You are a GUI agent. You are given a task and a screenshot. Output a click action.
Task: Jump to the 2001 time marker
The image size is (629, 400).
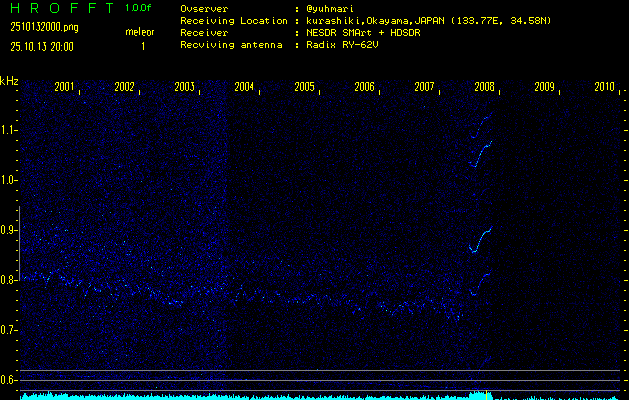pyautogui.click(x=64, y=87)
